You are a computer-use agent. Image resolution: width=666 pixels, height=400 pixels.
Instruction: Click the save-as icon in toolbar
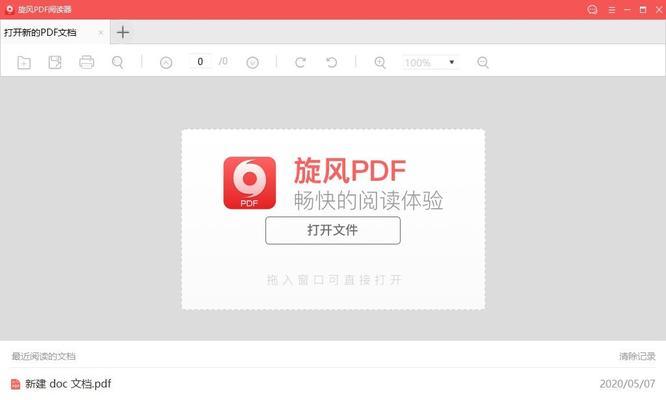[x=55, y=62]
